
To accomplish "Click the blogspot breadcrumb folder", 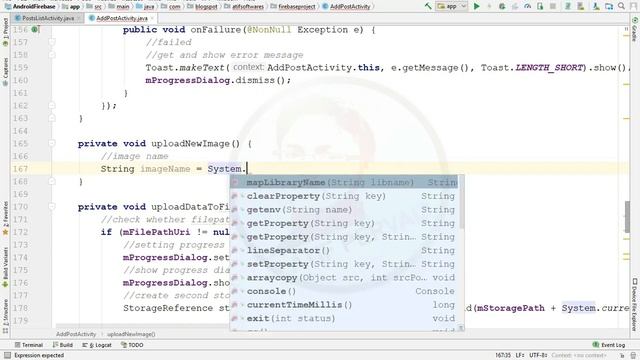I will point(202,7).
